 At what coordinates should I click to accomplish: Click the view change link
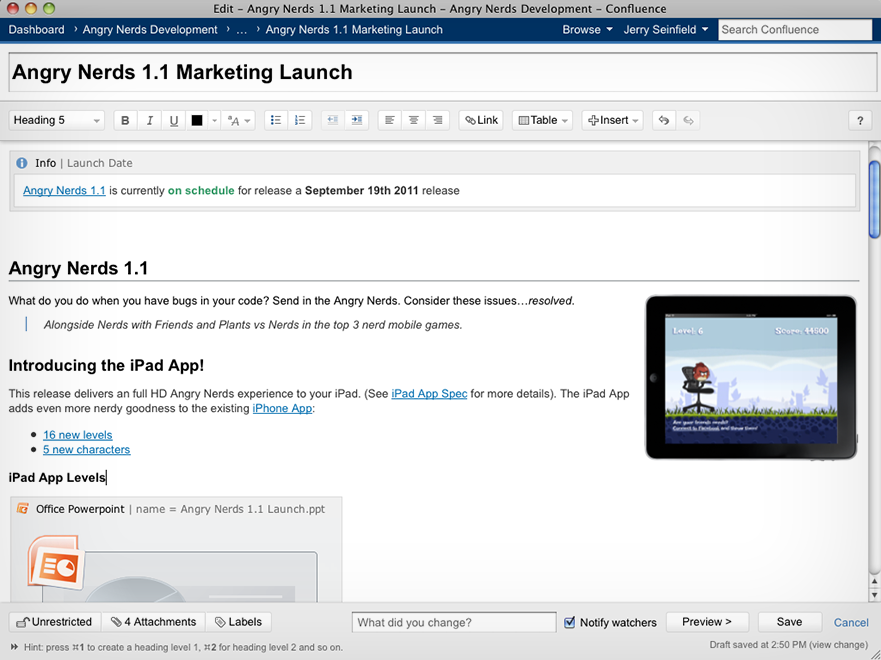(839, 644)
